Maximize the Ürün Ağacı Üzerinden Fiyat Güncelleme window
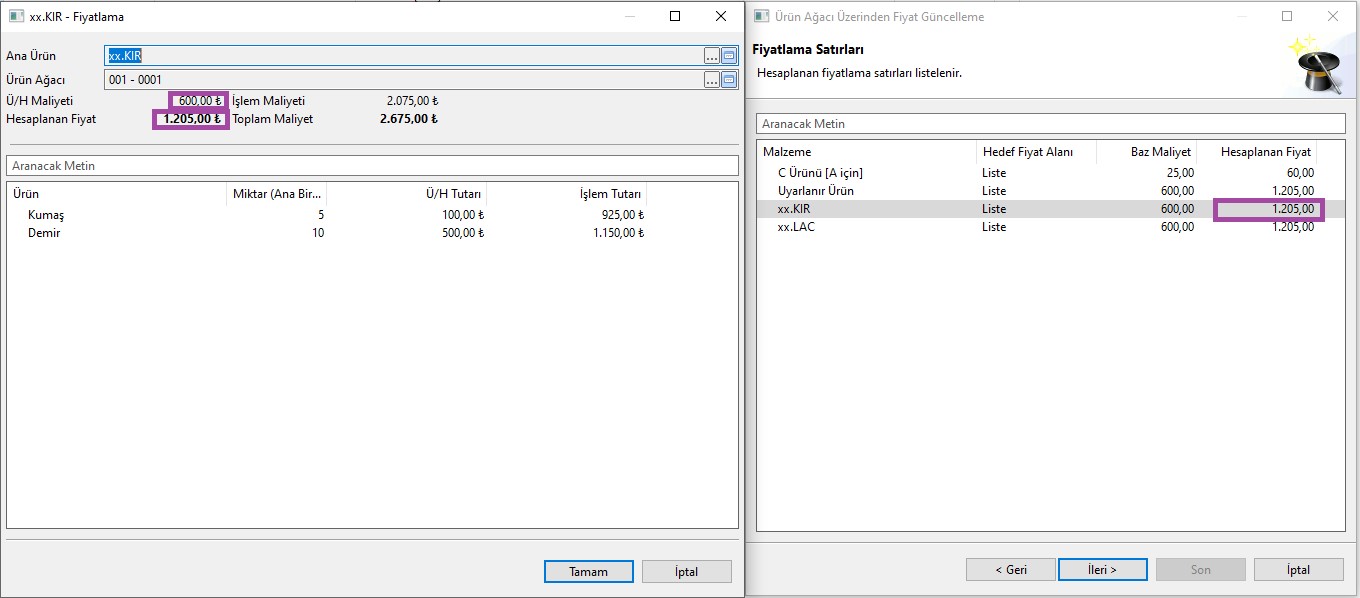This screenshot has width=1360, height=598. pyautogui.click(x=1287, y=16)
